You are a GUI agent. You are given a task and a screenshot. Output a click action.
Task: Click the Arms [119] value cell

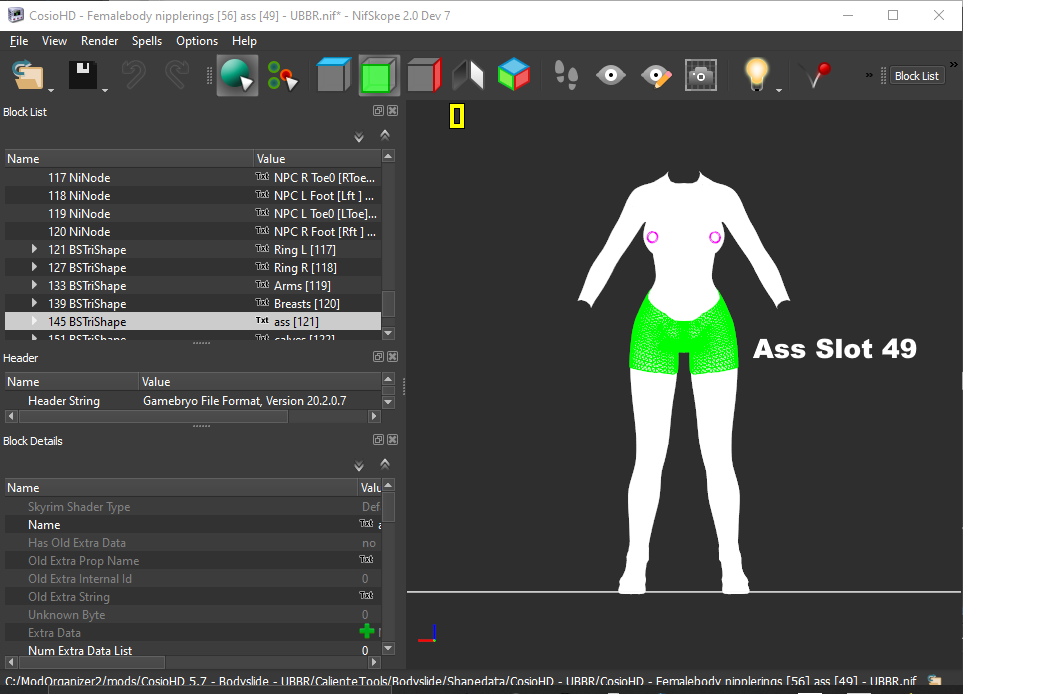point(317,286)
